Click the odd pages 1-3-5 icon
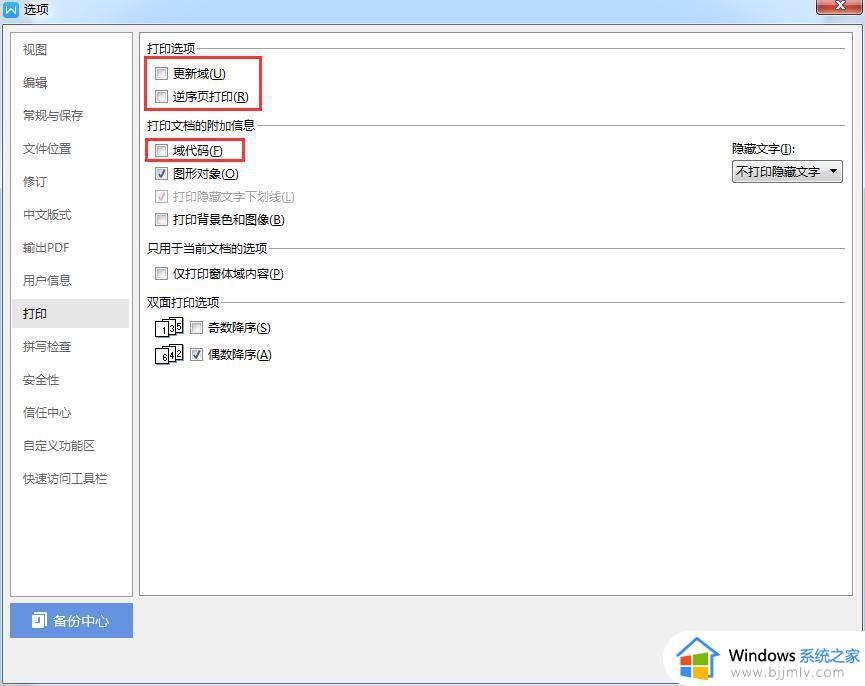865x686 pixels. pos(169,327)
